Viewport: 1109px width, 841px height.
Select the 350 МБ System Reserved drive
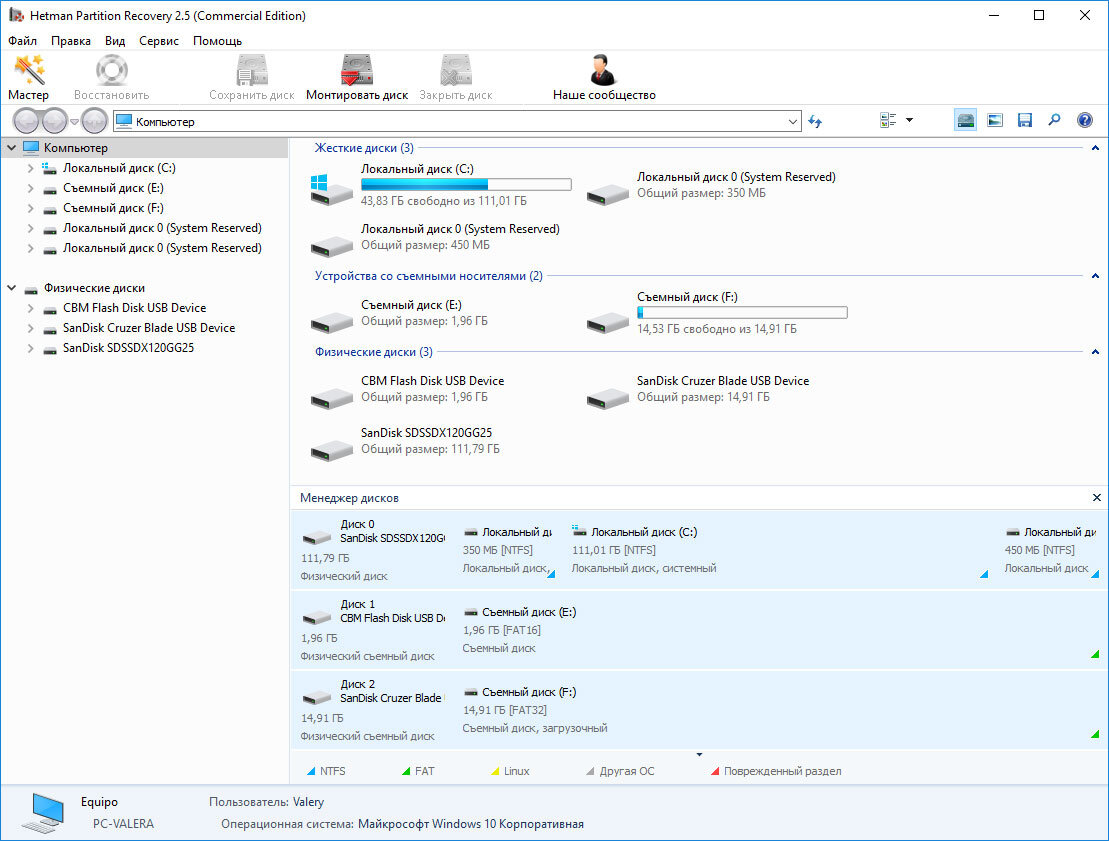(608, 193)
